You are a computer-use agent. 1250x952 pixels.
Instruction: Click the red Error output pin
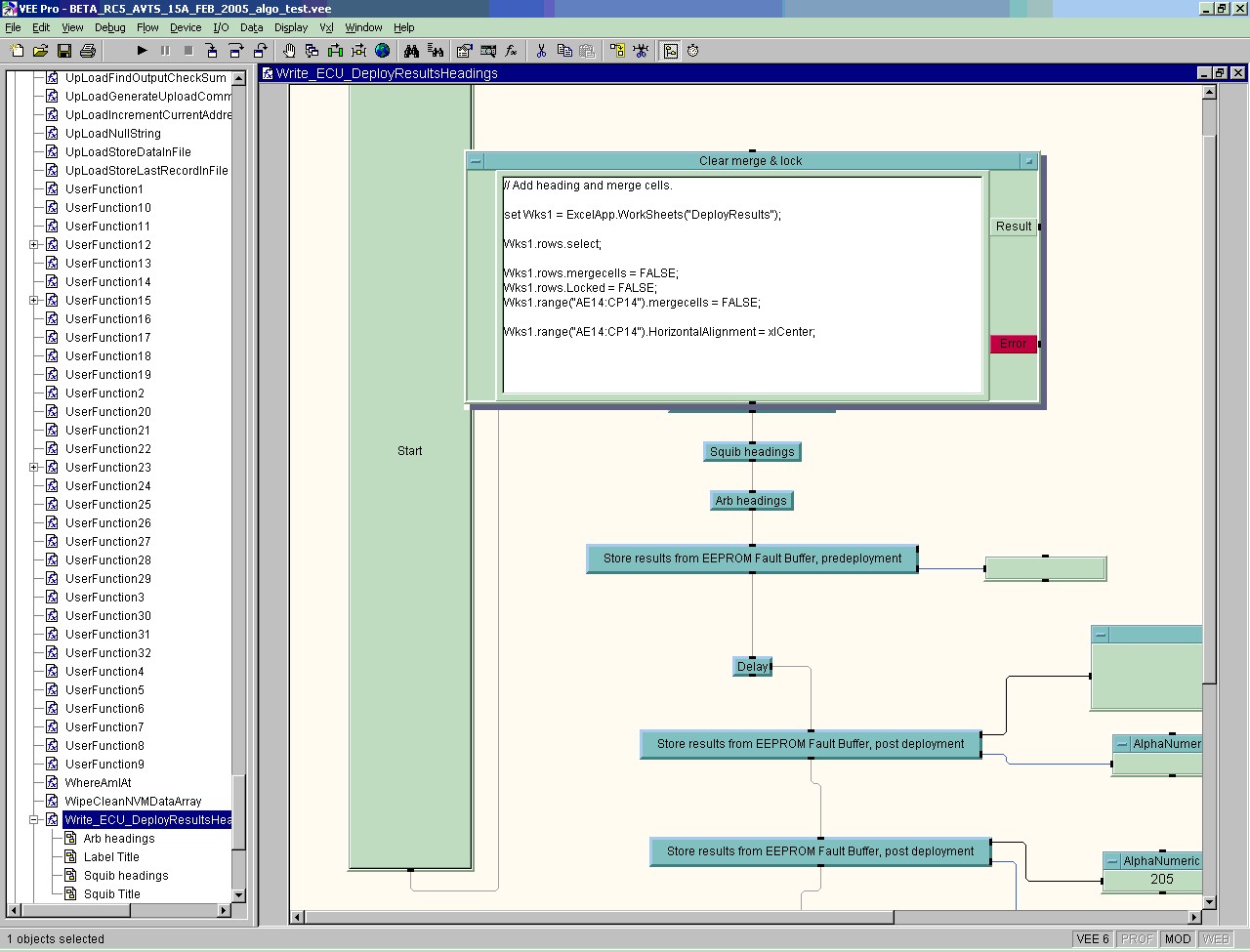[x=1013, y=344]
